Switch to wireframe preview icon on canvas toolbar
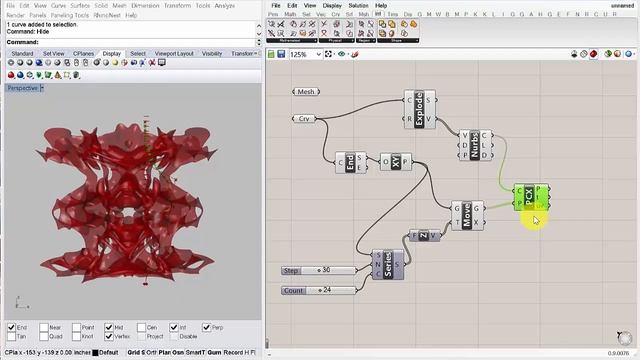Viewport: 640px width, 360px height. [x=584, y=54]
